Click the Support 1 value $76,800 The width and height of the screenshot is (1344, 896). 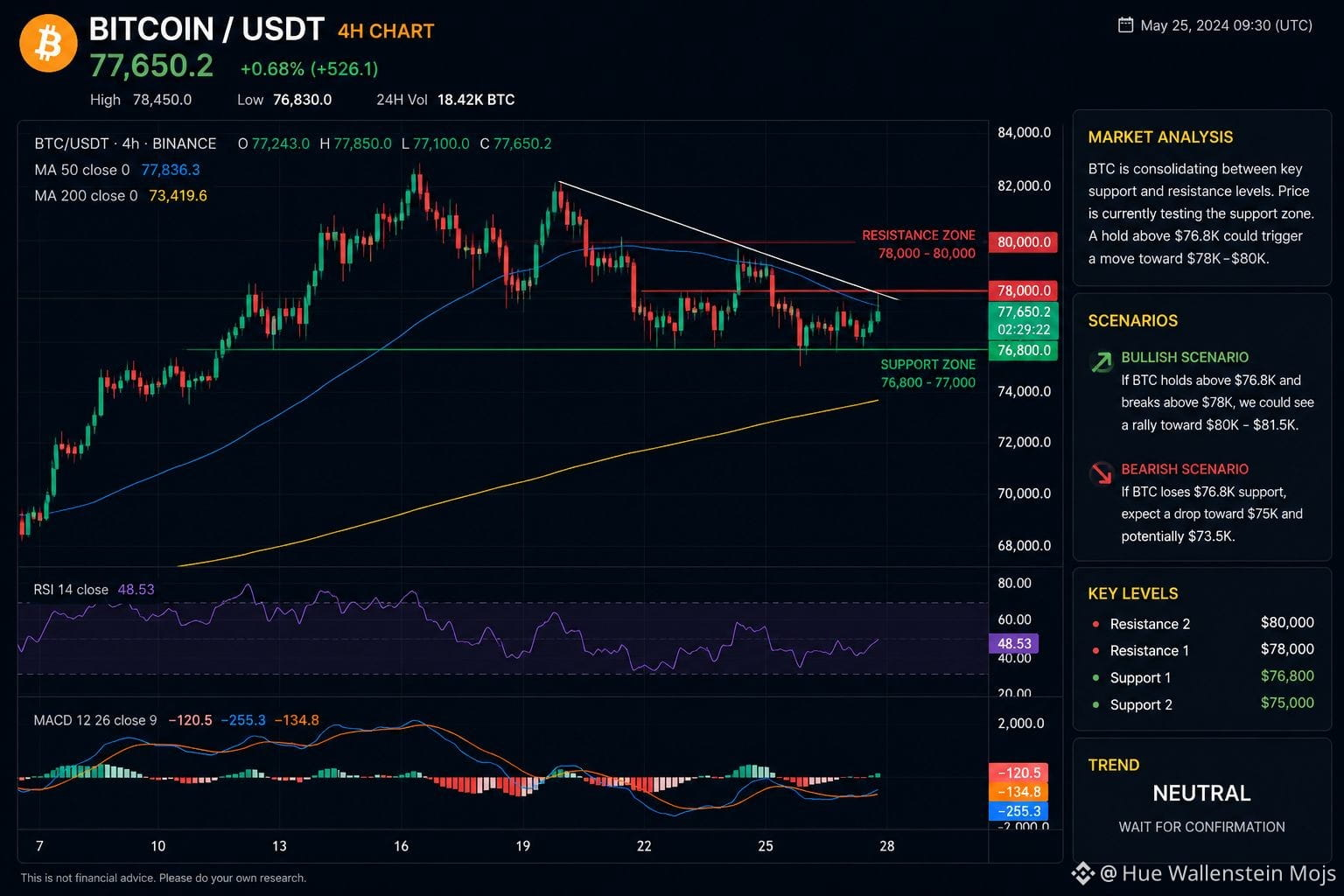pyautogui.click(x=1287, y=676)
